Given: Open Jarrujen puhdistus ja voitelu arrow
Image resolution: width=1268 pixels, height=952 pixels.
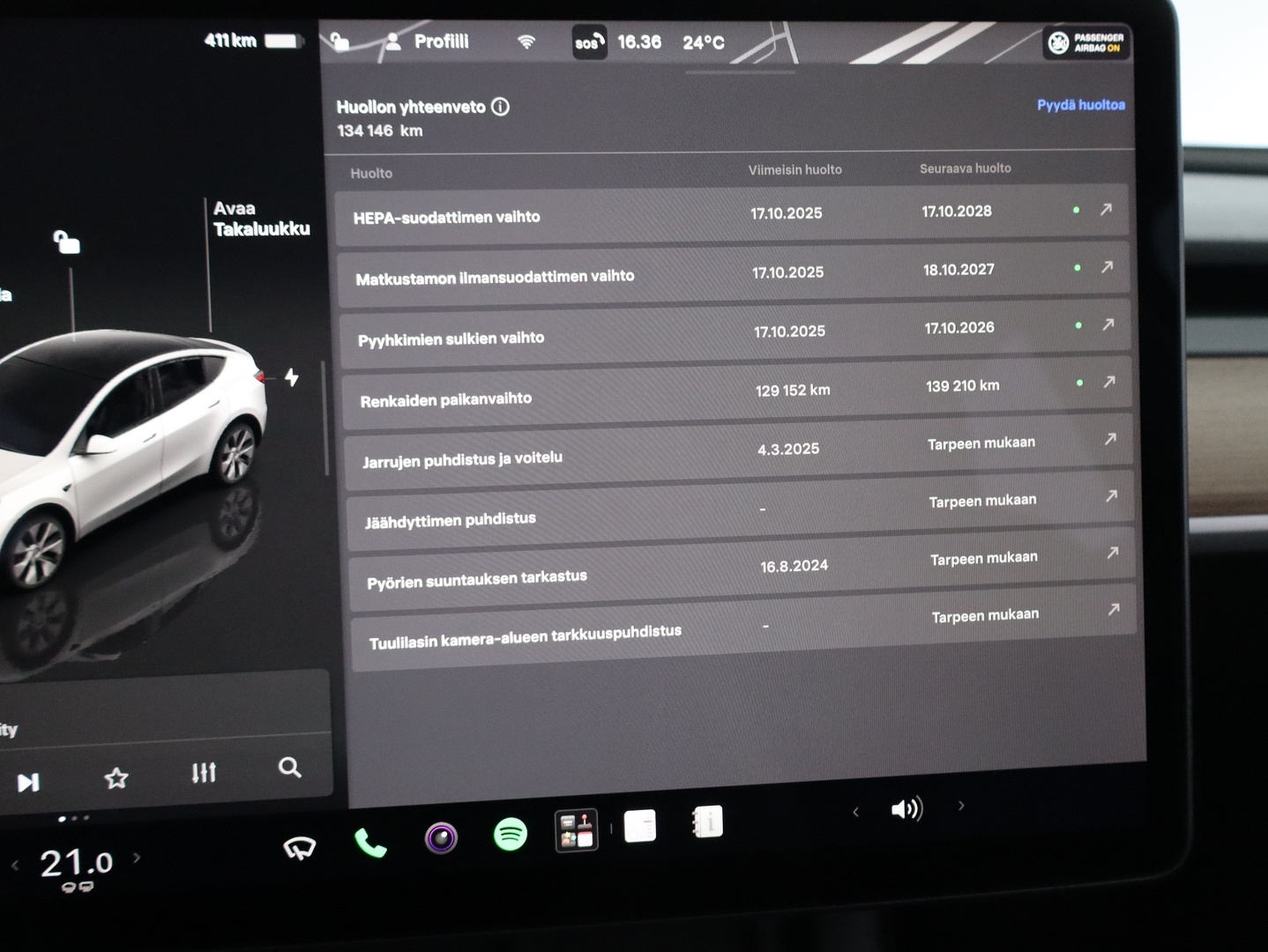Looking at the screenshot, I should pos(1111,438).
